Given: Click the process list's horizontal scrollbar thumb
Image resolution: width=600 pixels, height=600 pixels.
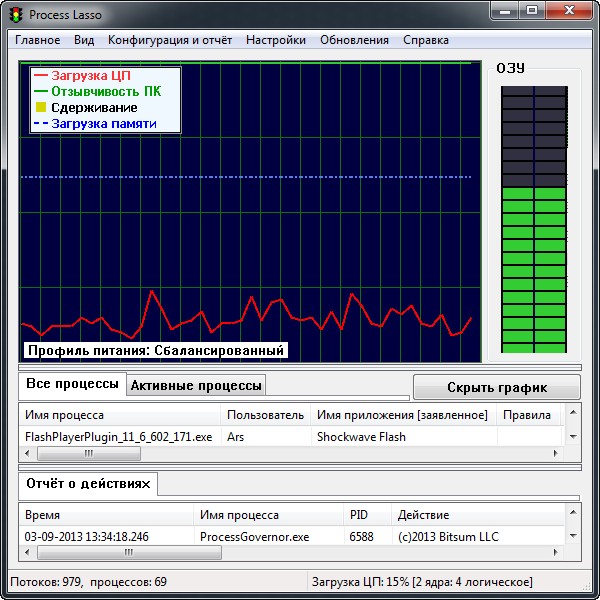Looking at the screenshot, I should coord(89,453).
